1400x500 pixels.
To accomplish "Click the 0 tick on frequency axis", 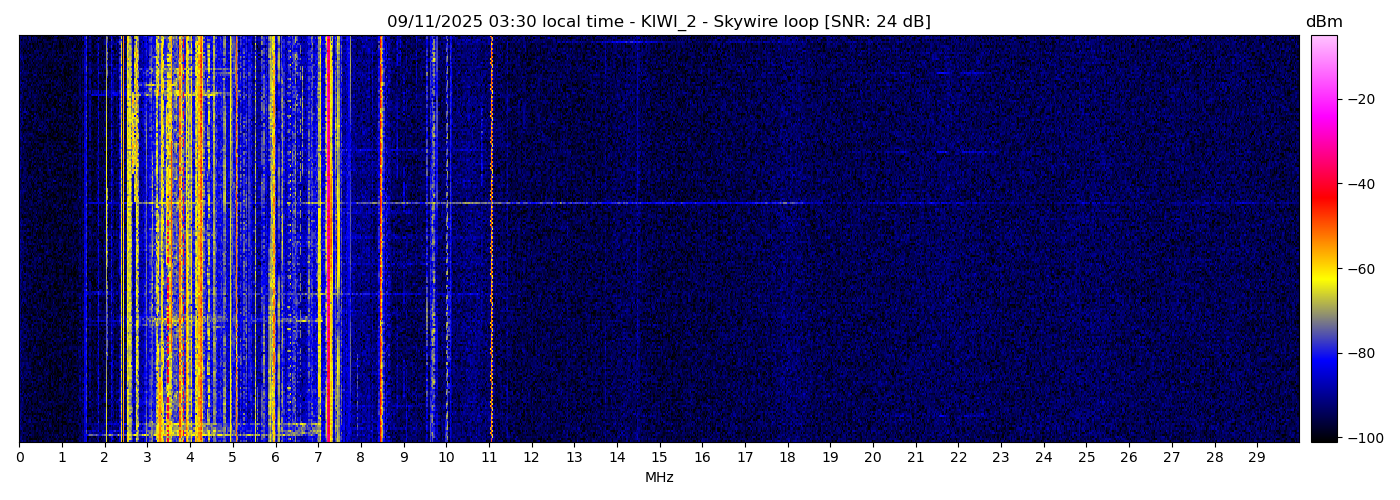I will coord(19,457).
